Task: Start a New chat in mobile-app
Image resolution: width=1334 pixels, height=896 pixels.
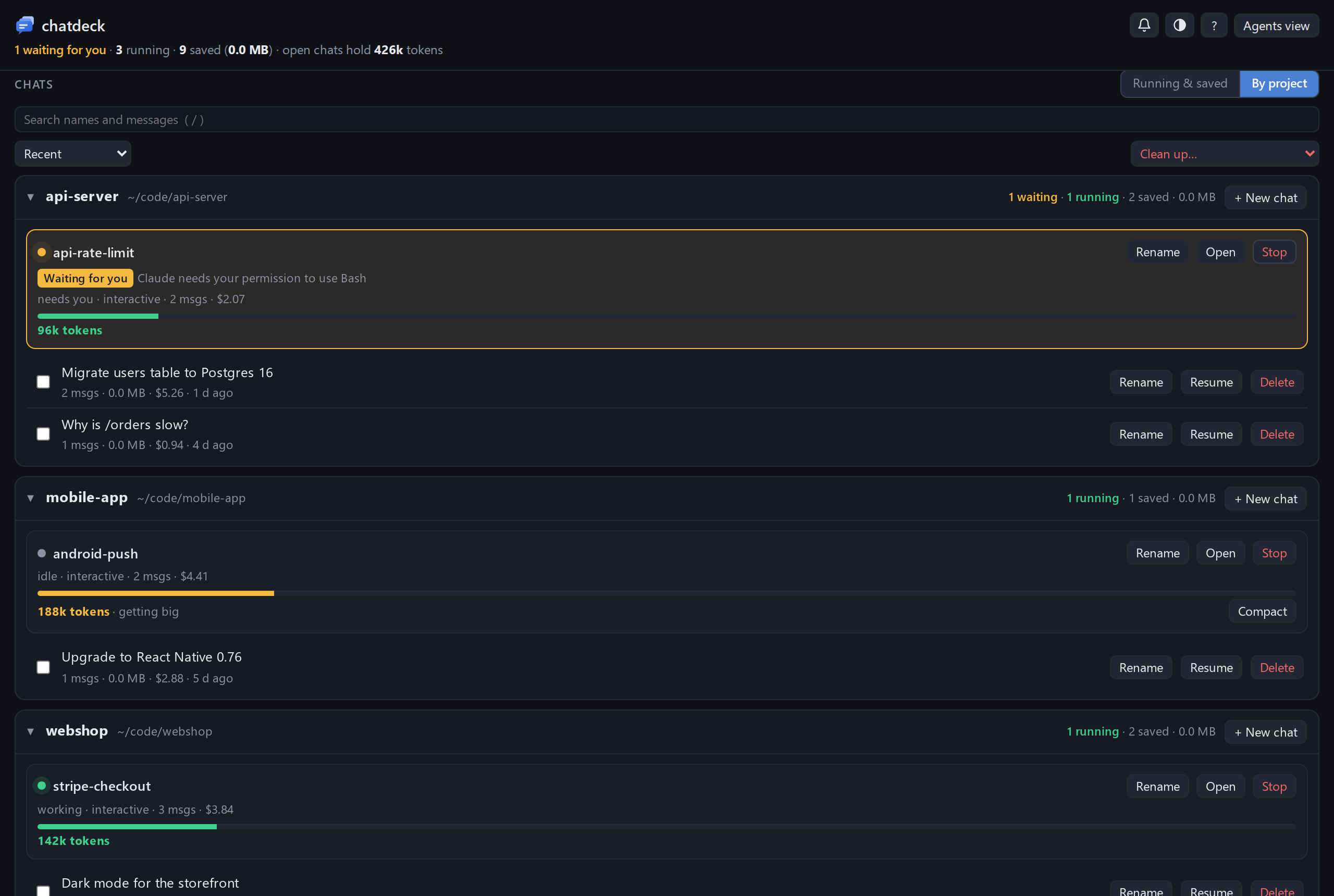Action: click(1265, 499)
